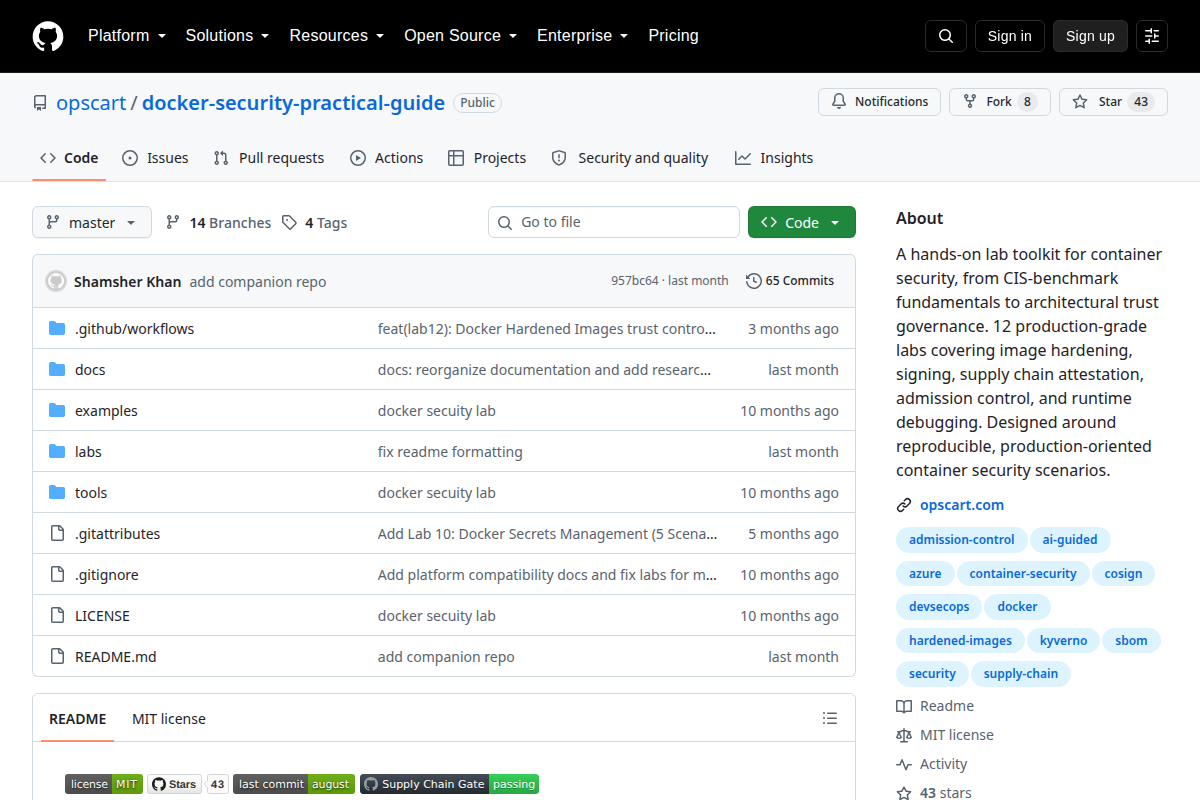Click the Sign up button

(x=1090, y=36)
